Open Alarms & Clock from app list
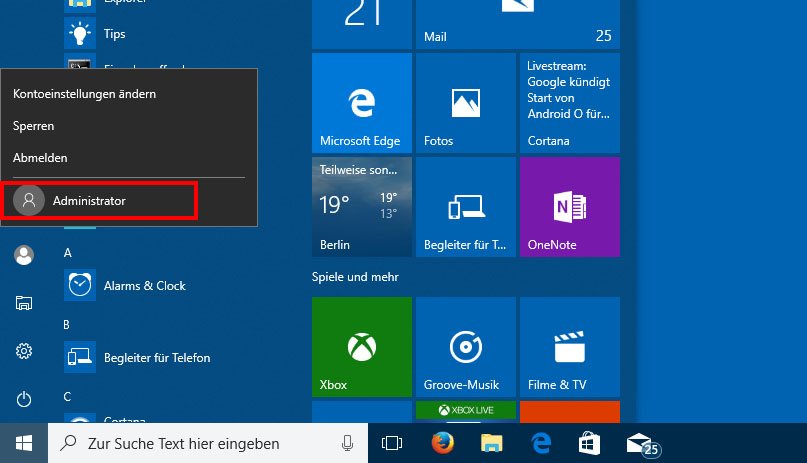Screen dimensions: 807x463 (x=144, y=286)
